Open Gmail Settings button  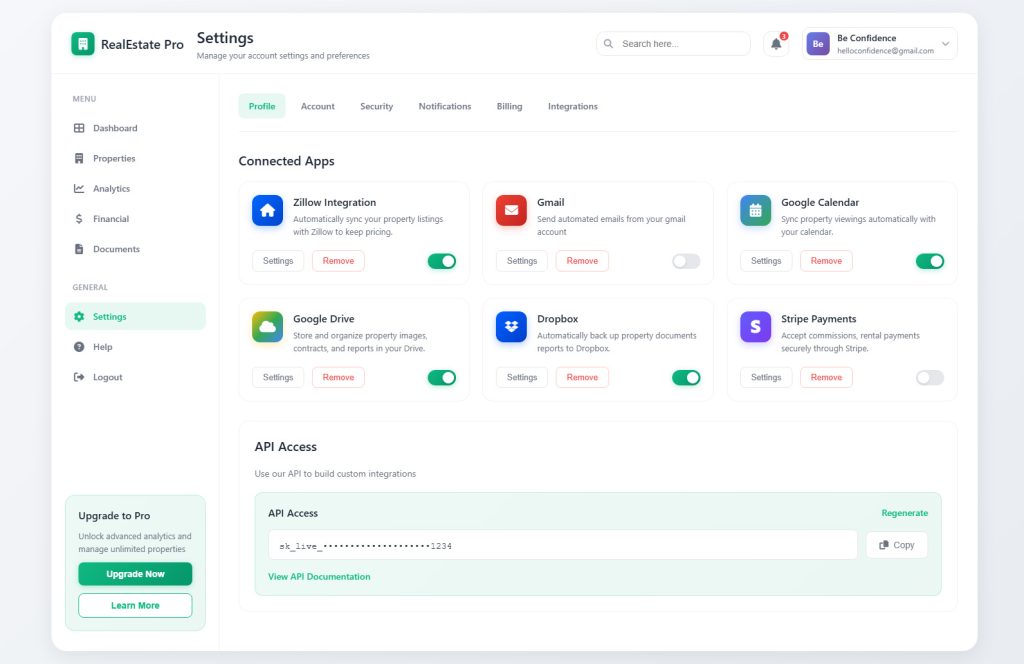tap(522, 261)
